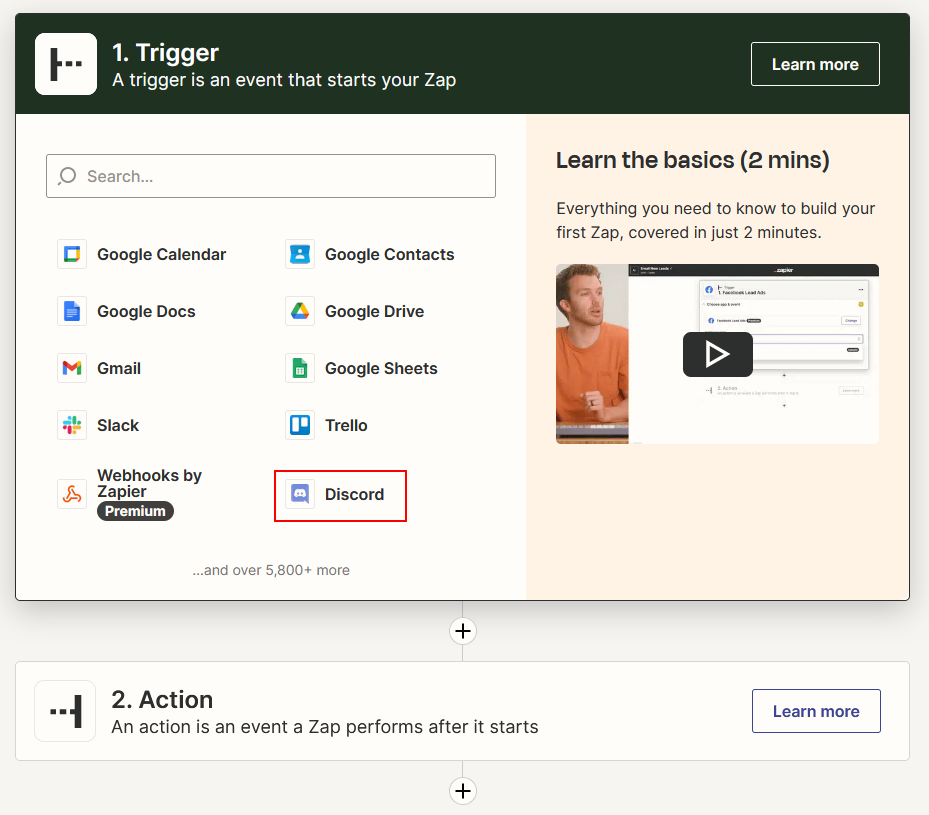Select the Google Calendar app icon
929x815 pixels.
[x=72, y=254]
